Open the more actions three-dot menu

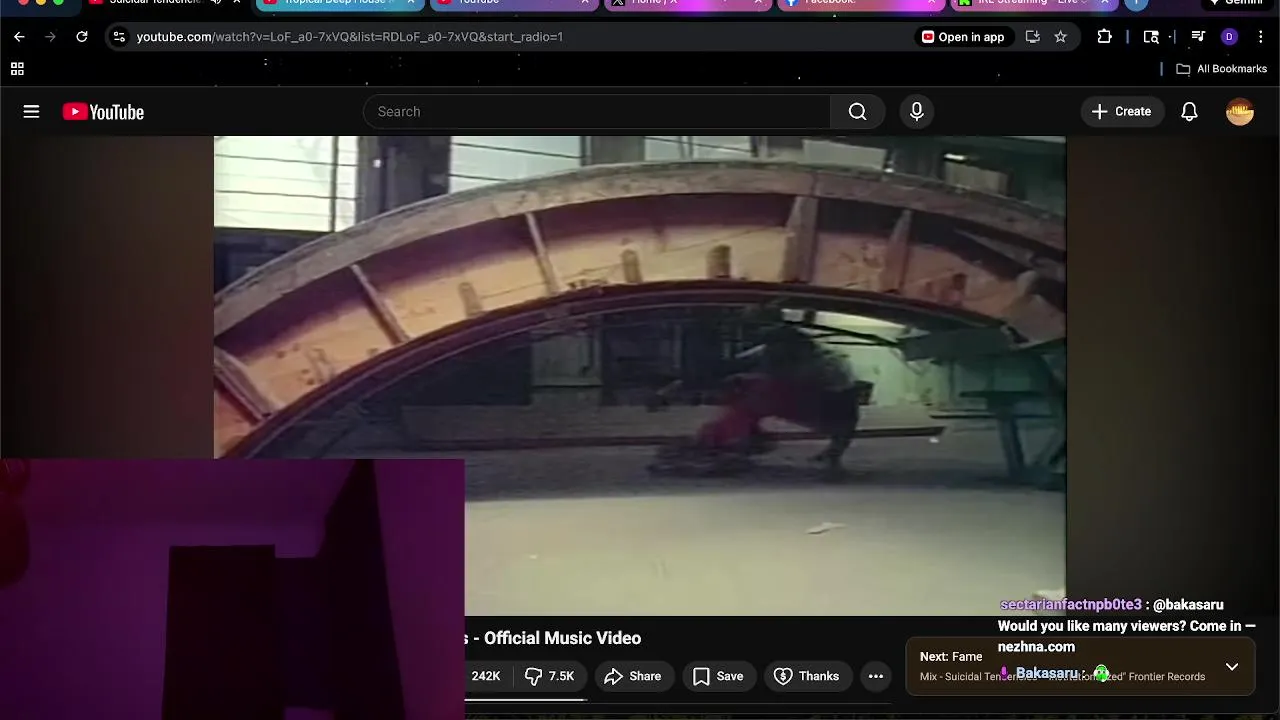(x=876, y=677)
